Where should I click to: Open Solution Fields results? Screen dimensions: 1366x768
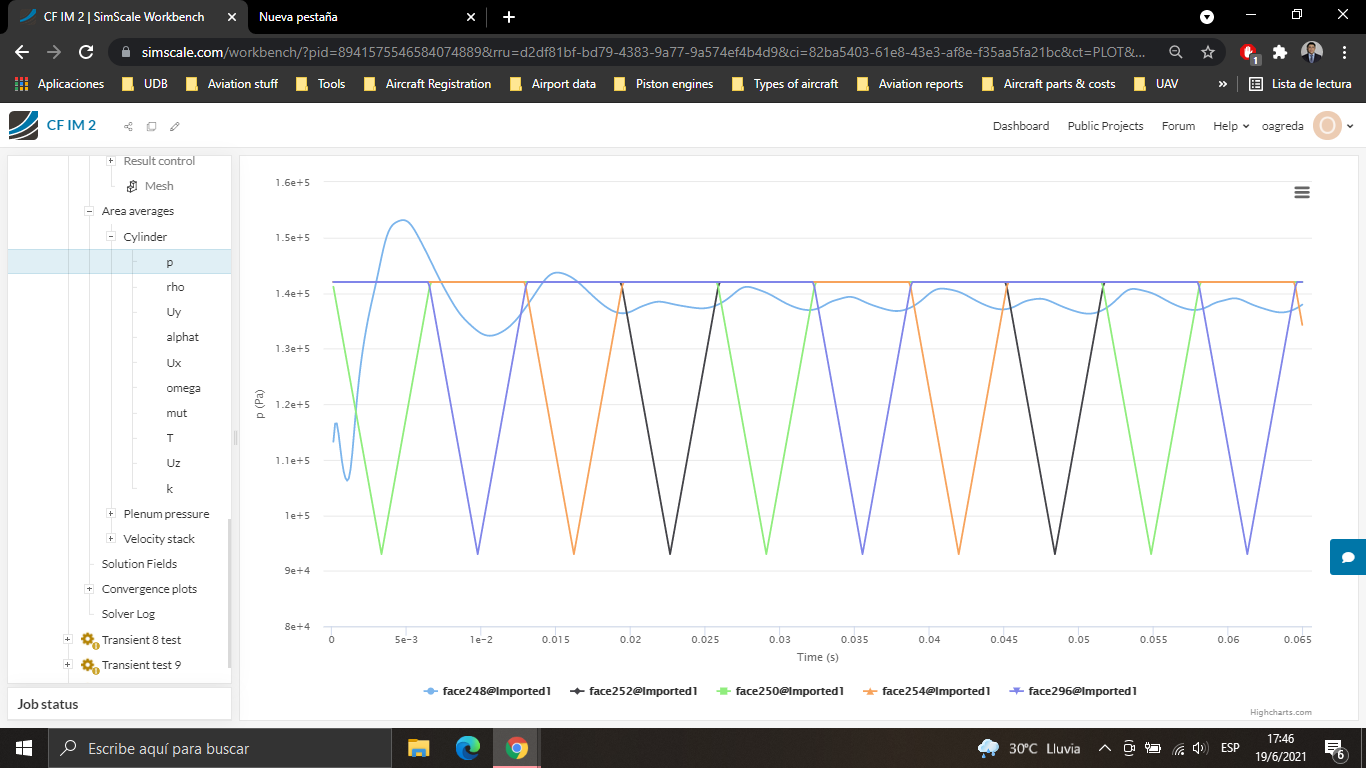(x=140, y=564)
